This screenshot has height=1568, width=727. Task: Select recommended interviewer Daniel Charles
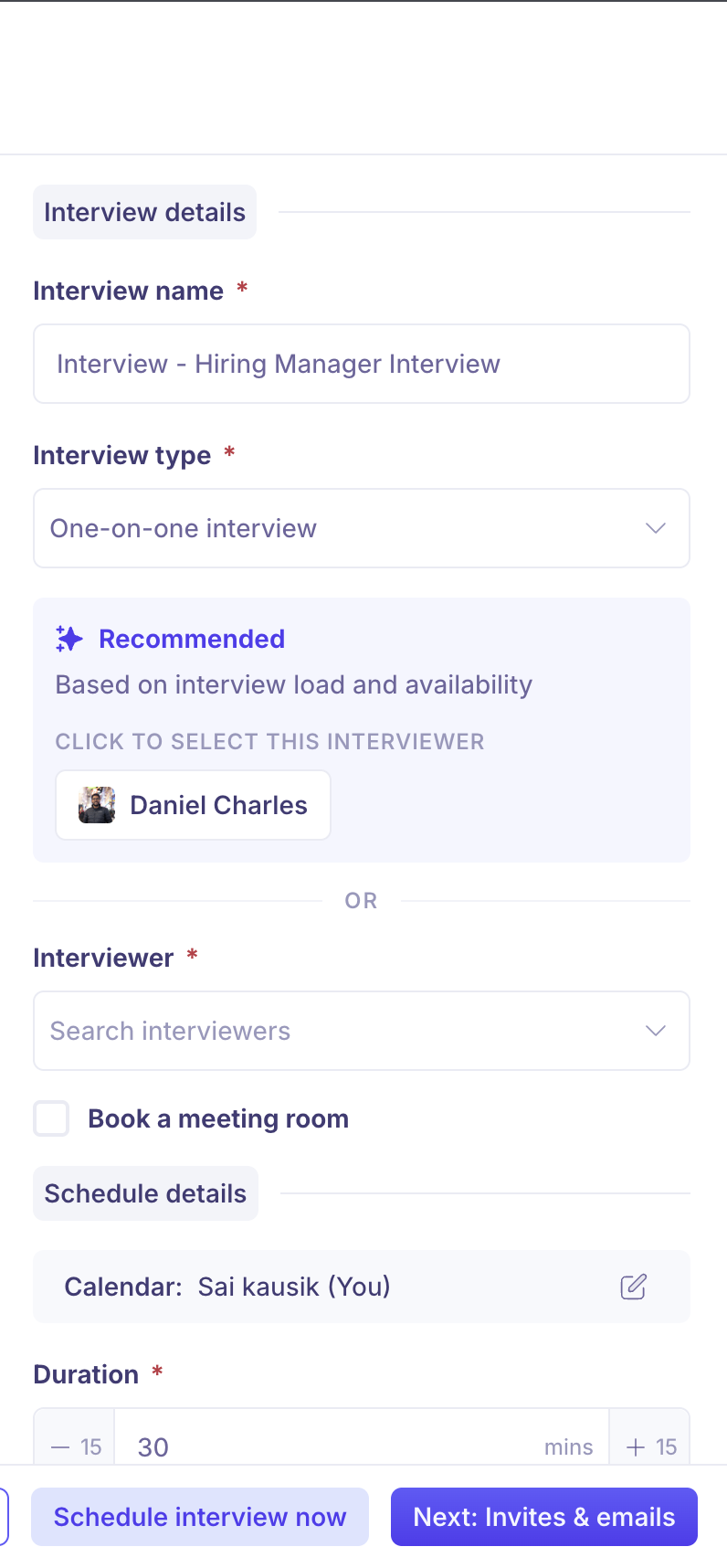193,805
